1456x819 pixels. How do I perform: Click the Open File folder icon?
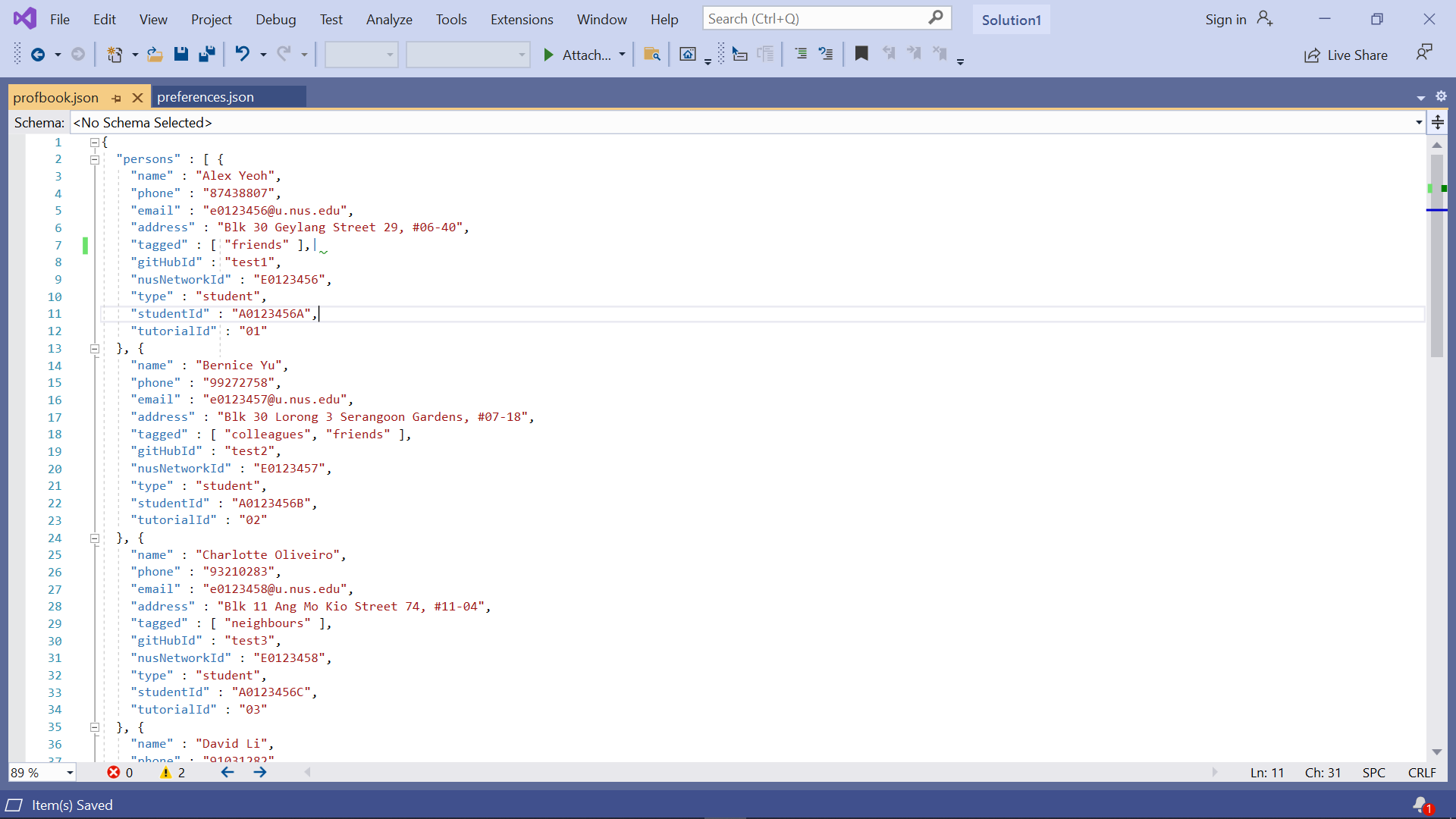click(x=155, y=54)
